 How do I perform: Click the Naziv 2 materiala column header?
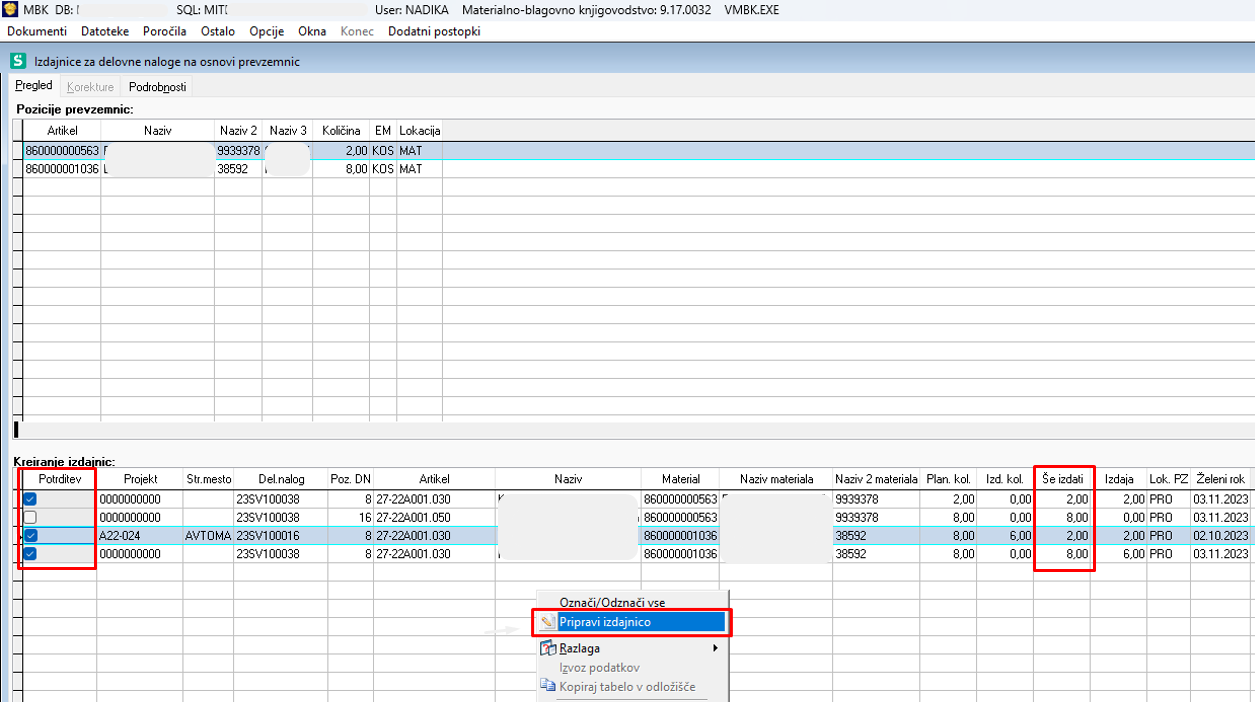coord(877,479)
